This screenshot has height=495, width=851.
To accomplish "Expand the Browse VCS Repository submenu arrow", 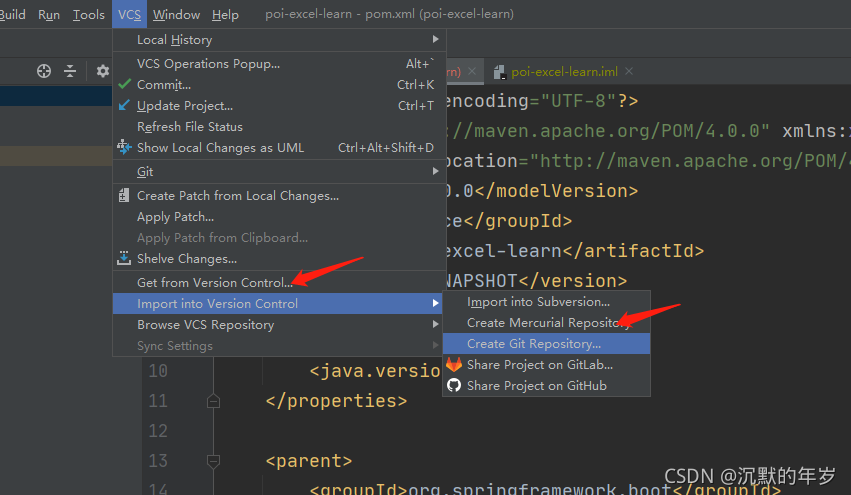I will click(x=435, y=324).
